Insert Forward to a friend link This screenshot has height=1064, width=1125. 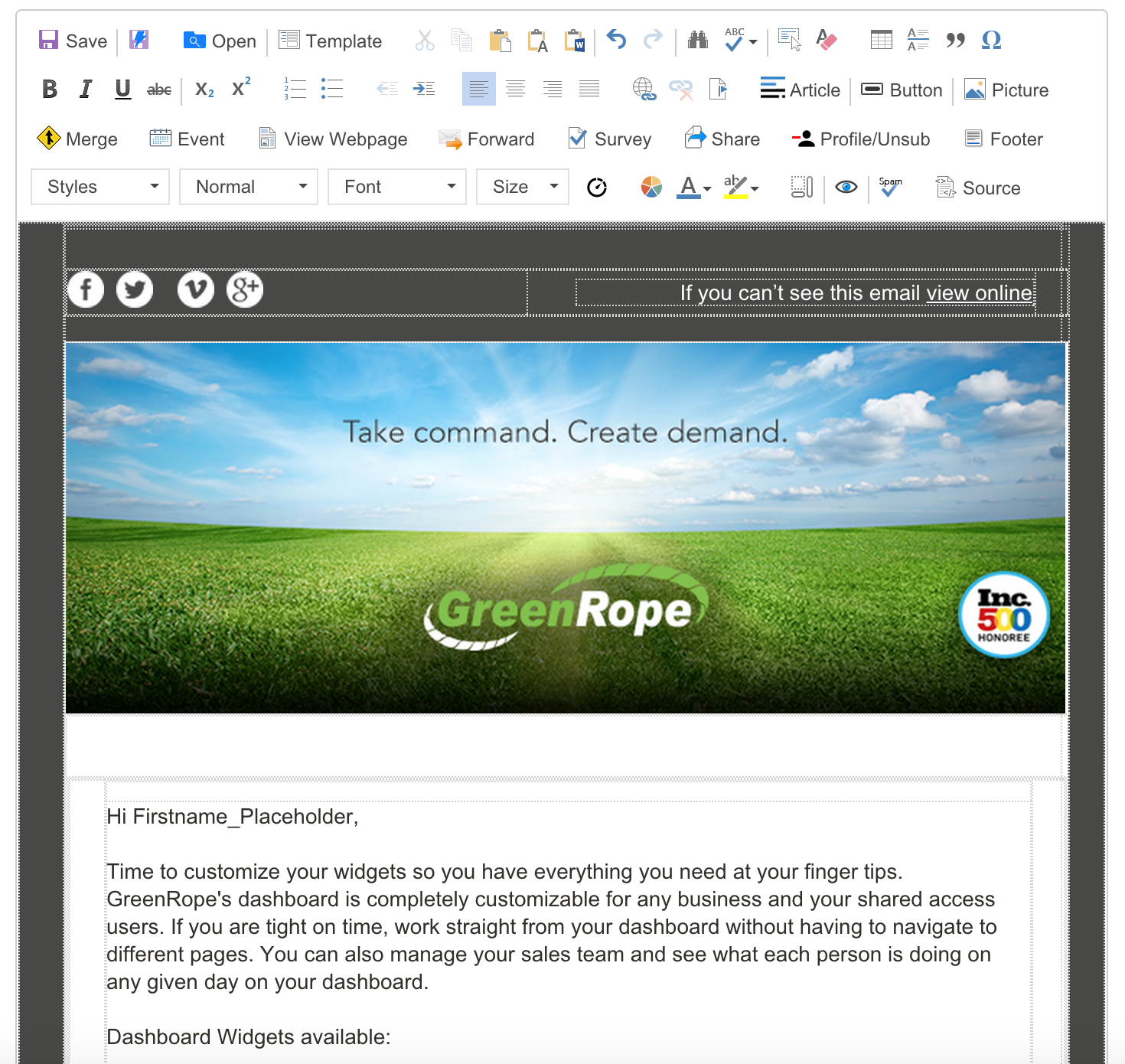pyautogui.click(x=486, y=139)
